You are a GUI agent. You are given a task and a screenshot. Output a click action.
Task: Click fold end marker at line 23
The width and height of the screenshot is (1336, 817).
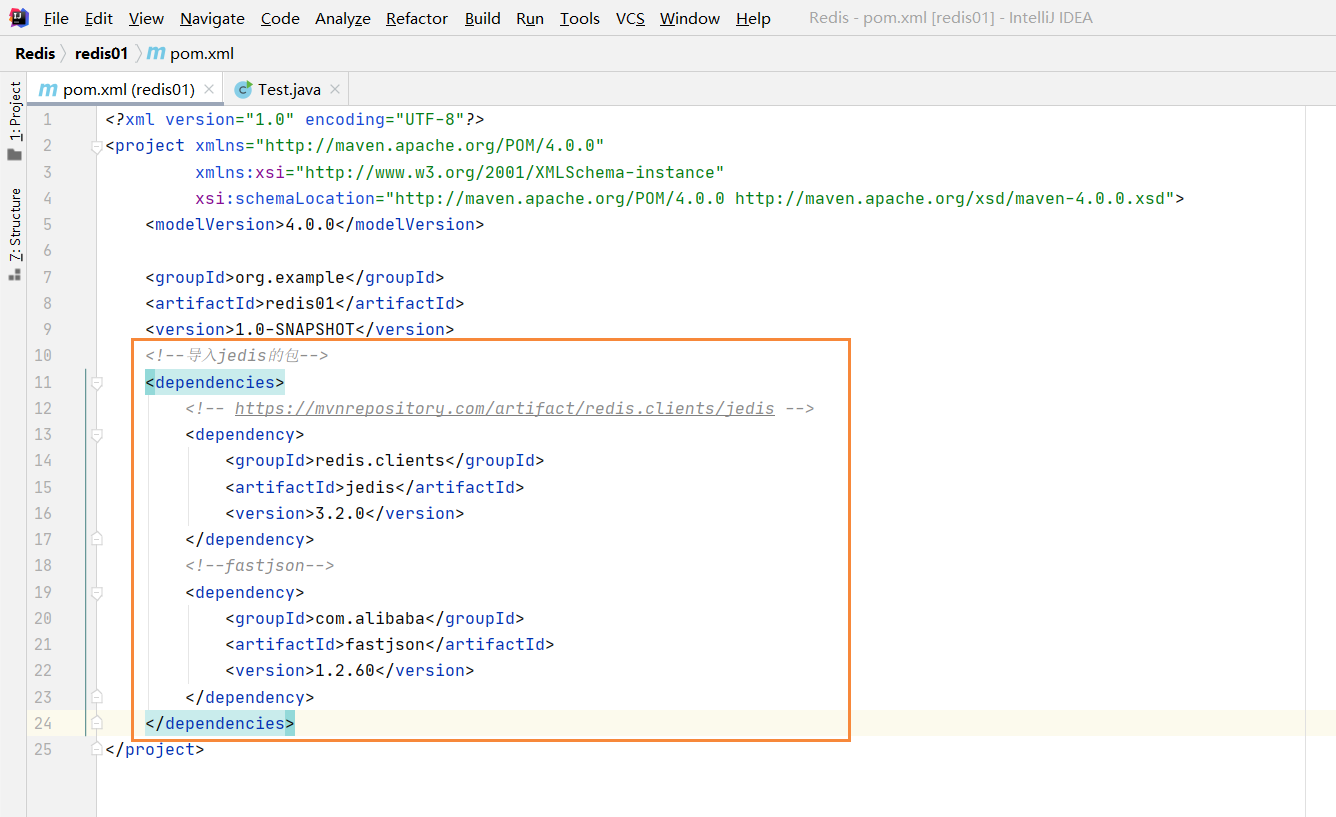[97, 697]
